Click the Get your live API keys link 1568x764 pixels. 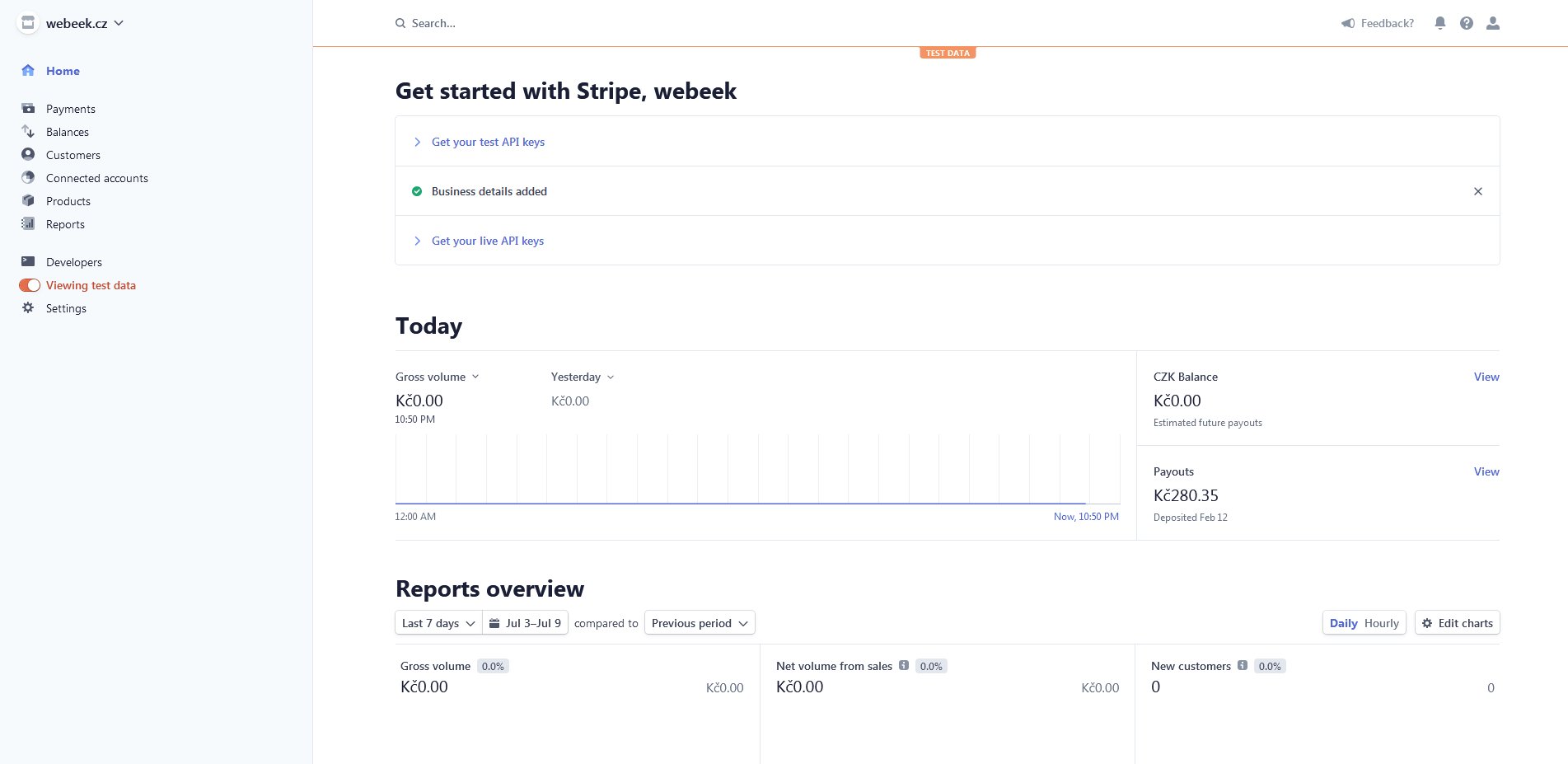[488, 241]
